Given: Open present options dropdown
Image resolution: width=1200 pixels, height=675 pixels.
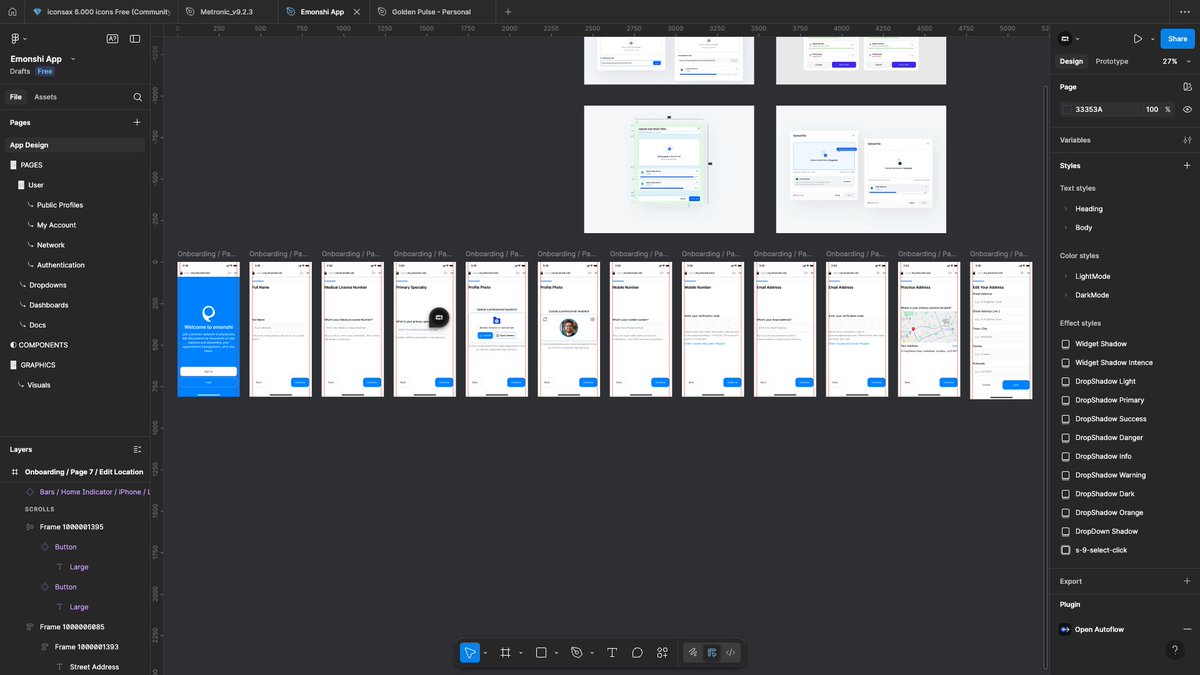Looking at the screenshot, I should click(1153, 39).
